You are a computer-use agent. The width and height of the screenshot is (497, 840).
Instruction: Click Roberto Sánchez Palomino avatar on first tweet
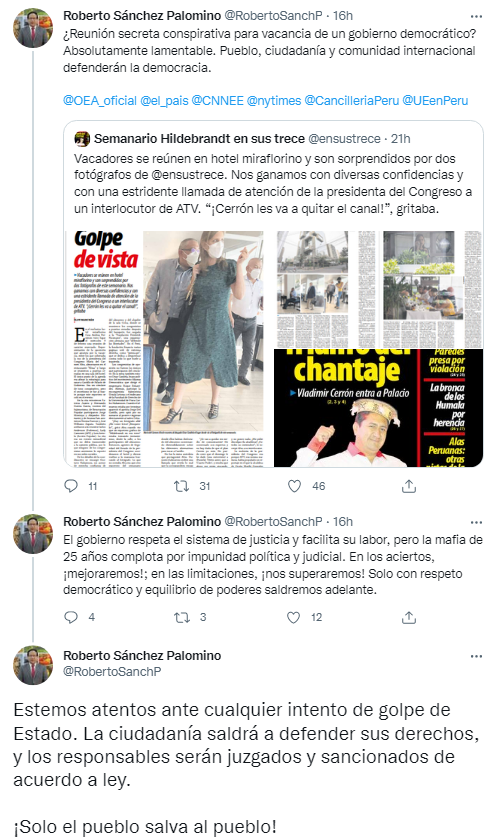tap(33, 28)
